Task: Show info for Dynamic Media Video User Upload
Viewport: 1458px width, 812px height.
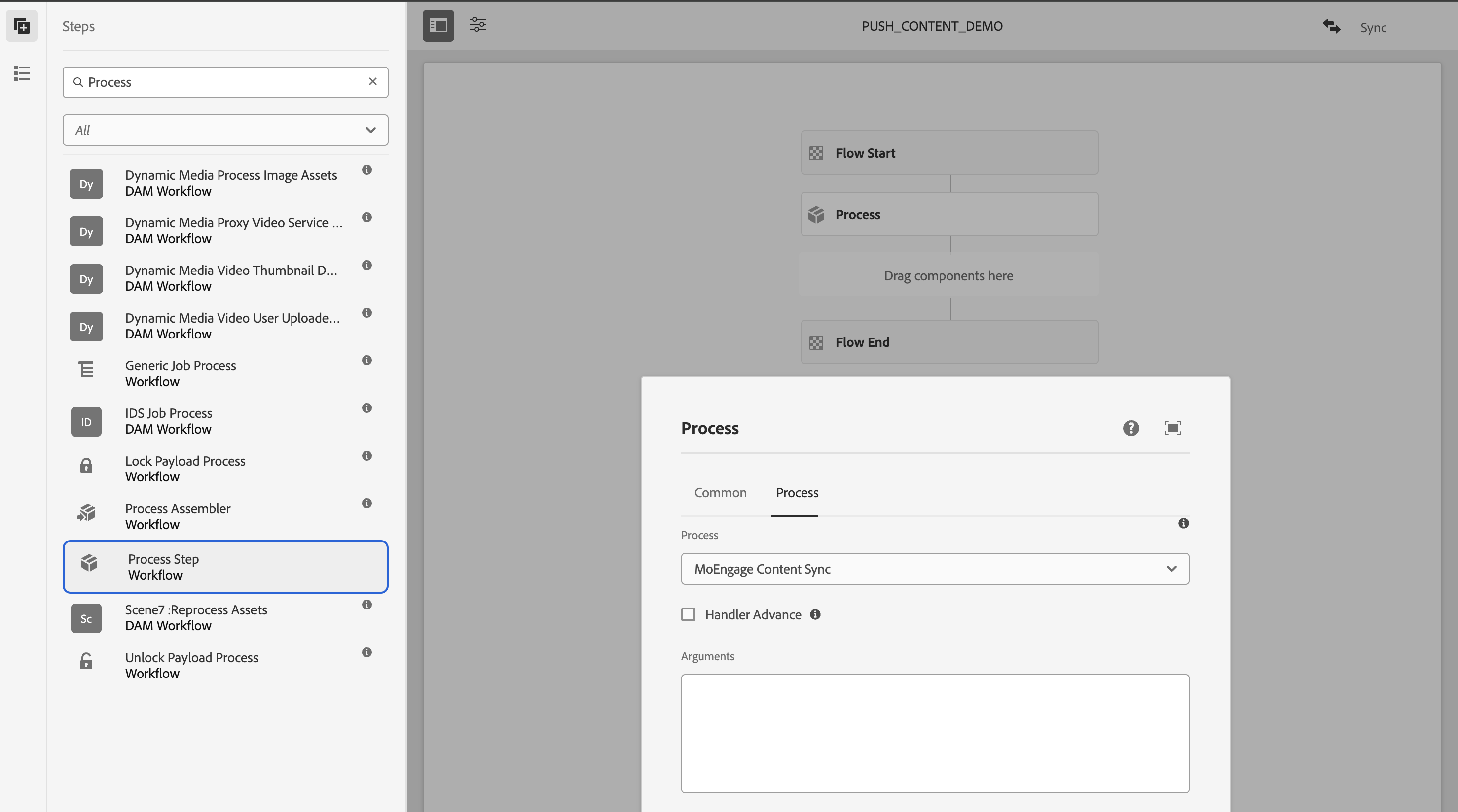Action: (x=367, y=312)
